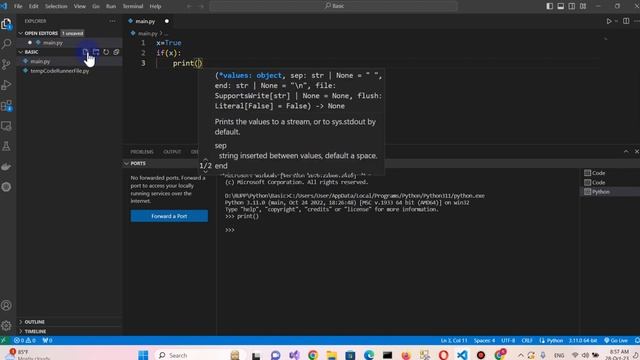Open the Testing flask view
Image resolution: width=640 pixels, height=360 pixels.
tap(6, 146)
